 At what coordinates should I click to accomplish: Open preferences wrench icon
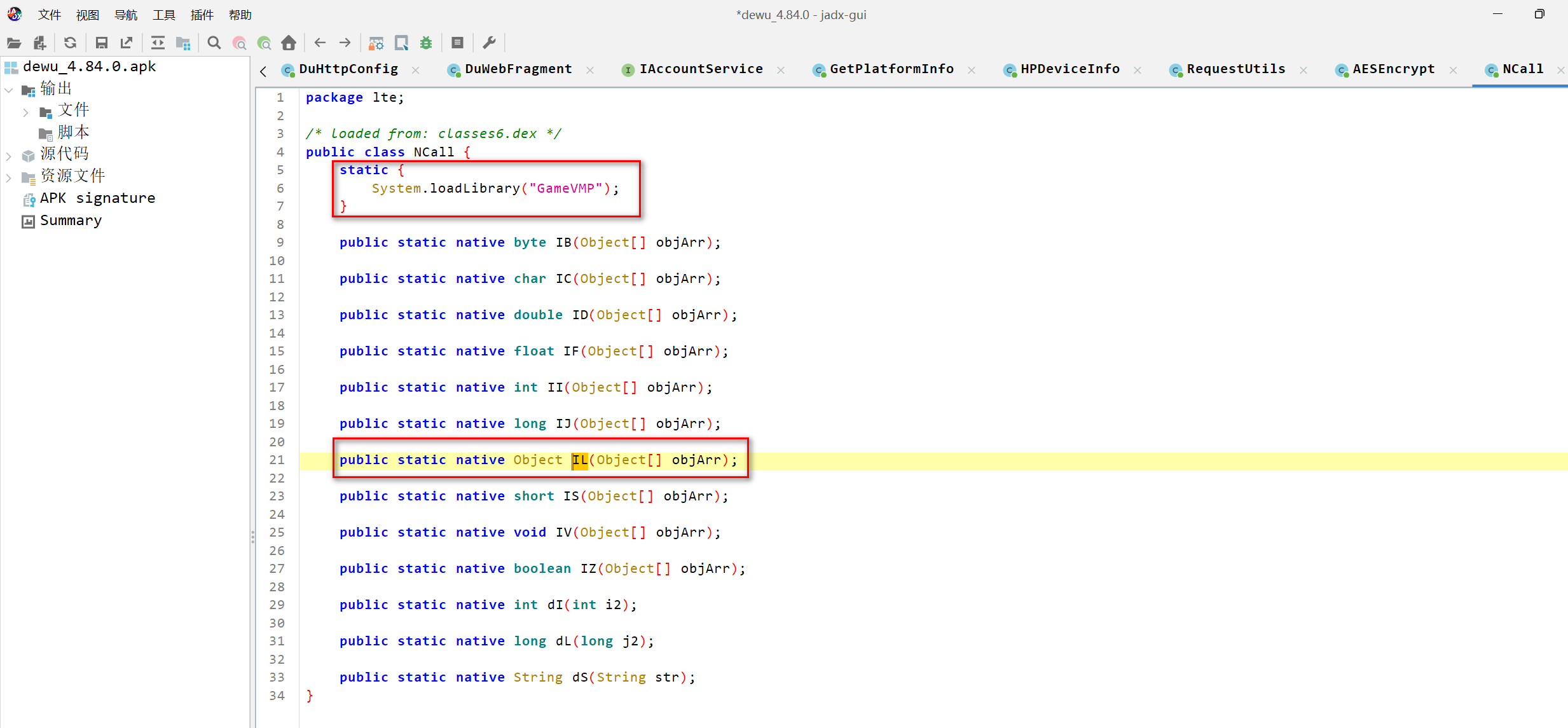(489, 43)
